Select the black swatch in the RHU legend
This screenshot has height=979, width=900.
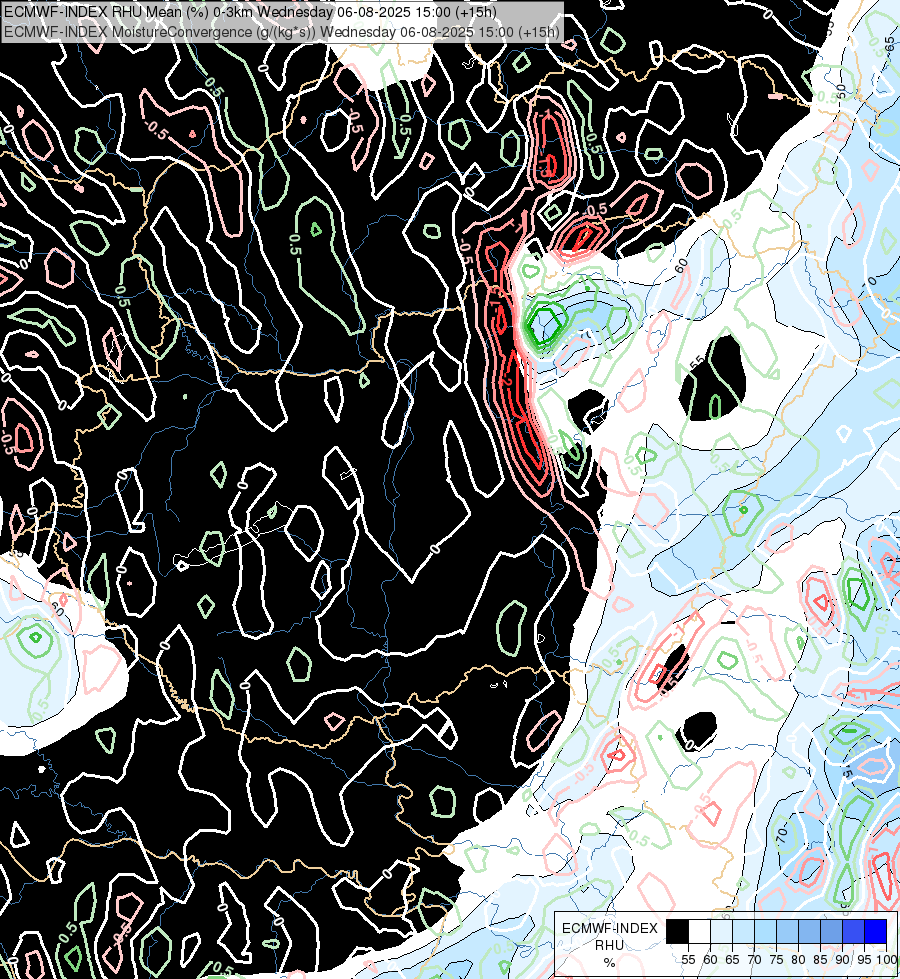678,931
